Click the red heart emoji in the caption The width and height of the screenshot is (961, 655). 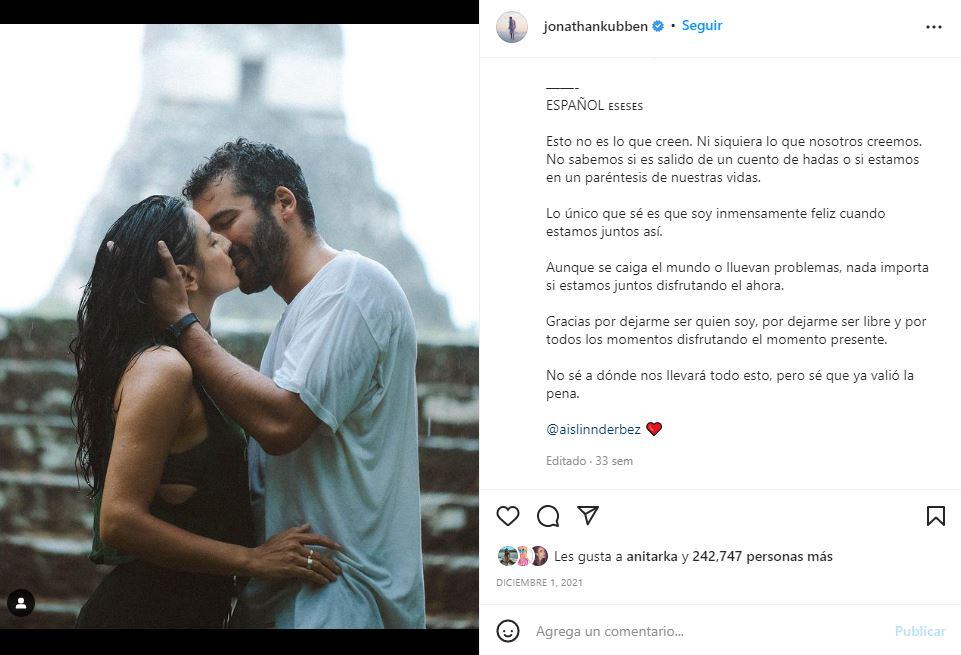pyautogui.click(x=654, y=429)
